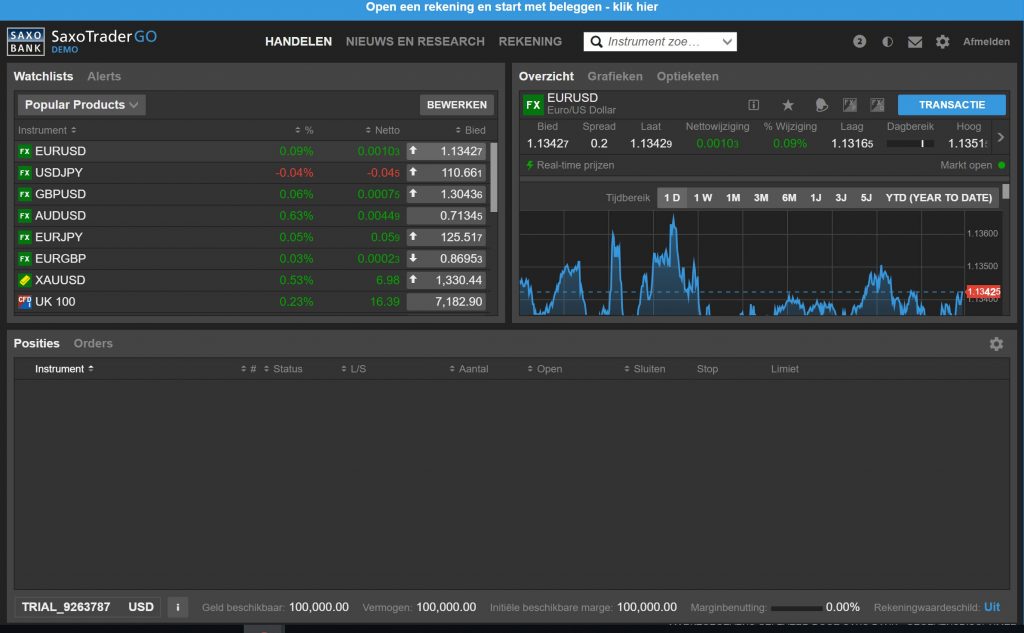Open the help icon in the top bar
Image resolution: width=1024 pixels, height=633 pixels.
[859, 41]
